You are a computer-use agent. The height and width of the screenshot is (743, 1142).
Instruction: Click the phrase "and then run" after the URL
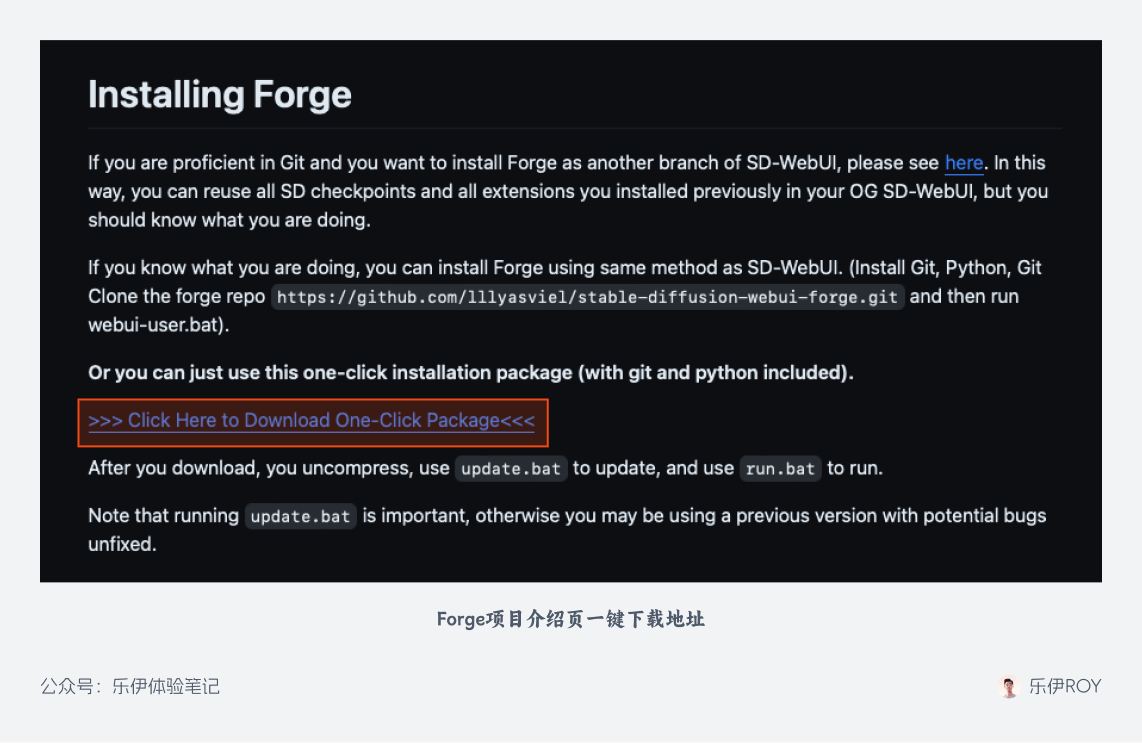pos(964,296)
